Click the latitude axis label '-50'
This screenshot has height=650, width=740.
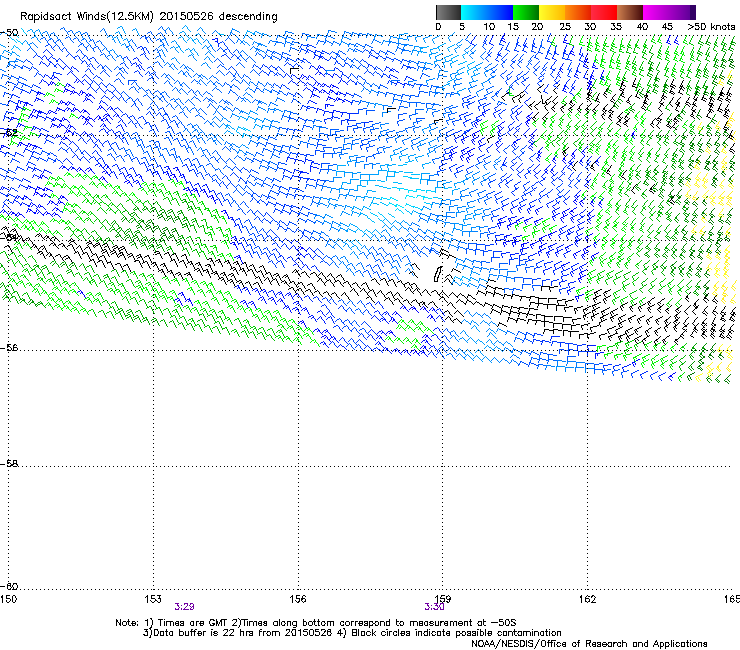pos(9,33)
